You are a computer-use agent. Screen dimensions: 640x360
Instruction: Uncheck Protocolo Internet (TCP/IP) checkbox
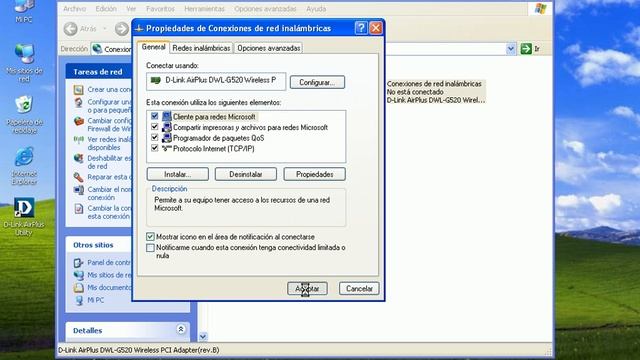click(154, 148)
